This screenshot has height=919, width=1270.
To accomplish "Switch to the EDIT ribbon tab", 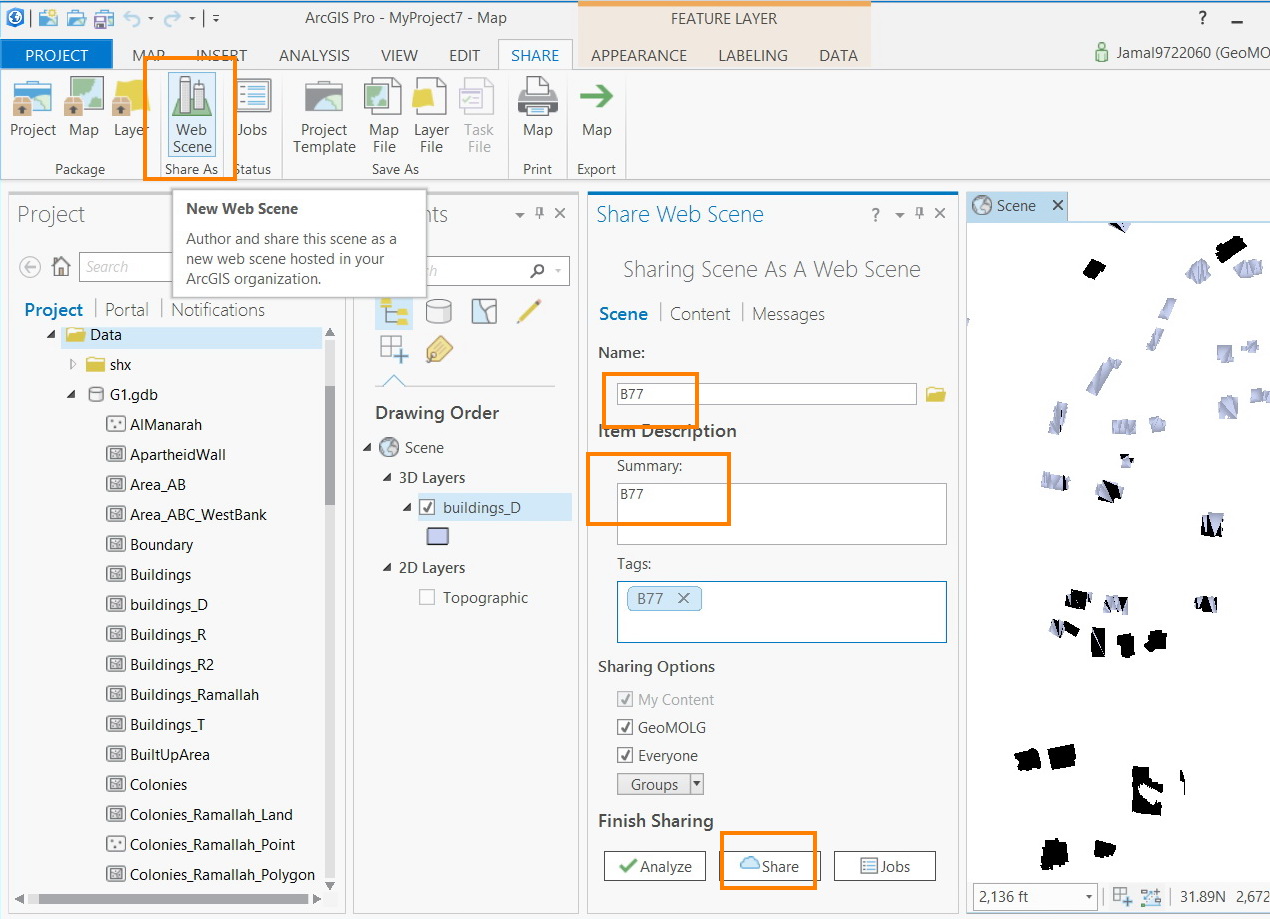I will coord(464,56).
